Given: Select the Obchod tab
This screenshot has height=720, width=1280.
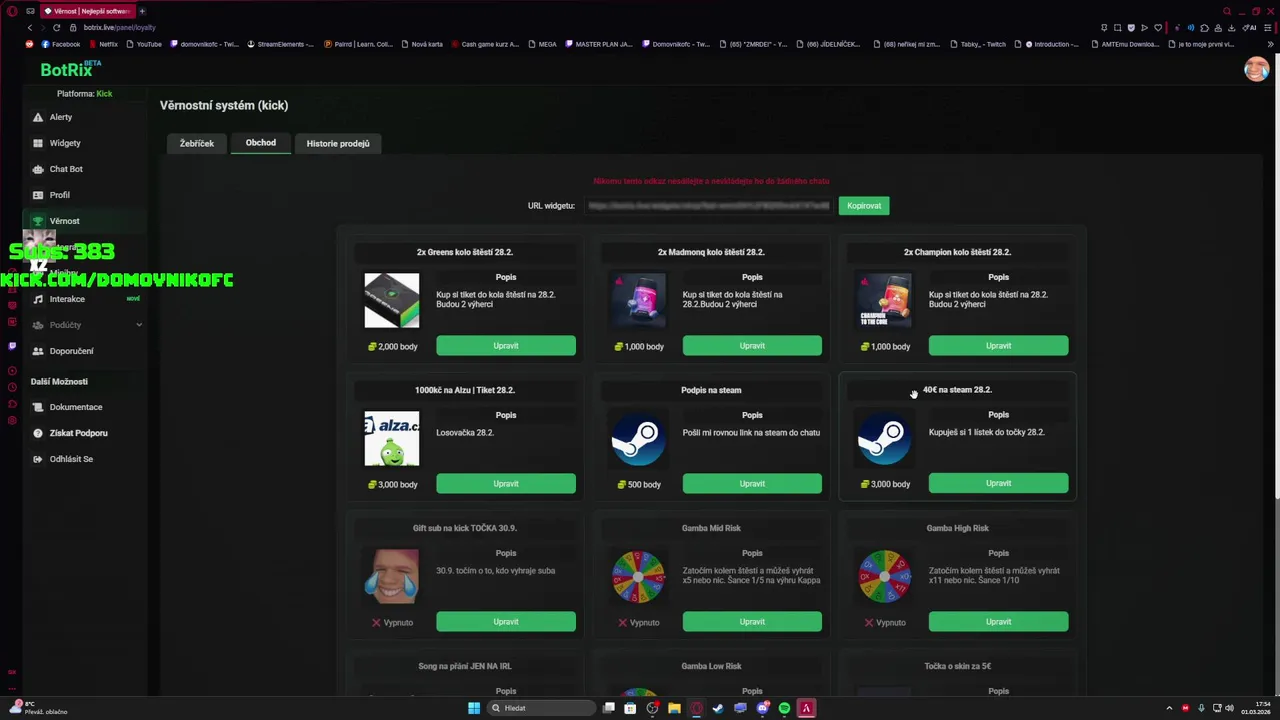Looking at the screenshot, I should (x=261, y=143).
